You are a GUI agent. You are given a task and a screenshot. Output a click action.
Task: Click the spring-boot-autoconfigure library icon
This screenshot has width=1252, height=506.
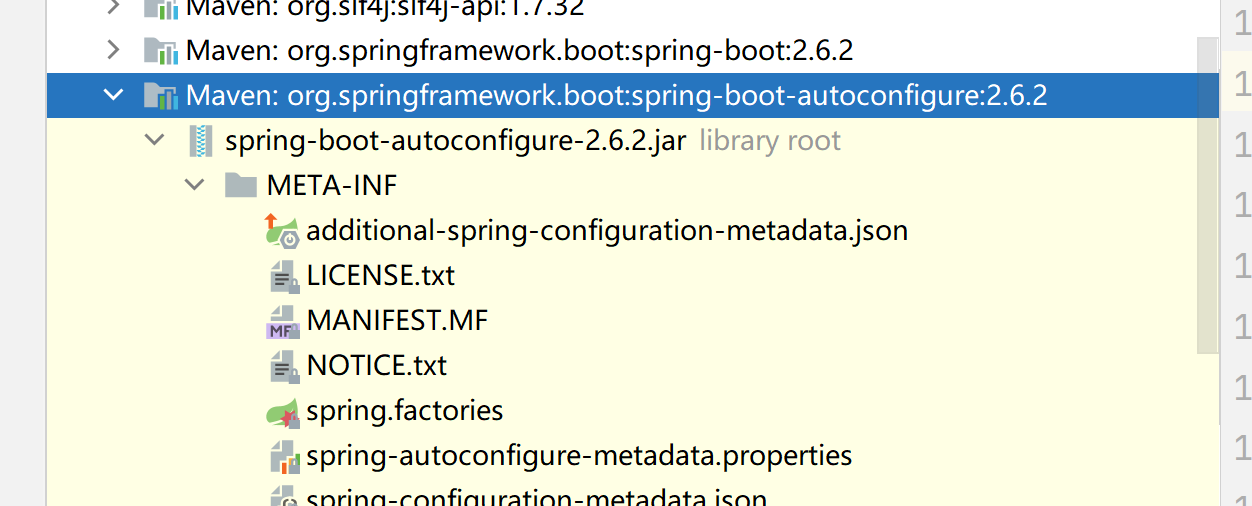(160, 95)
